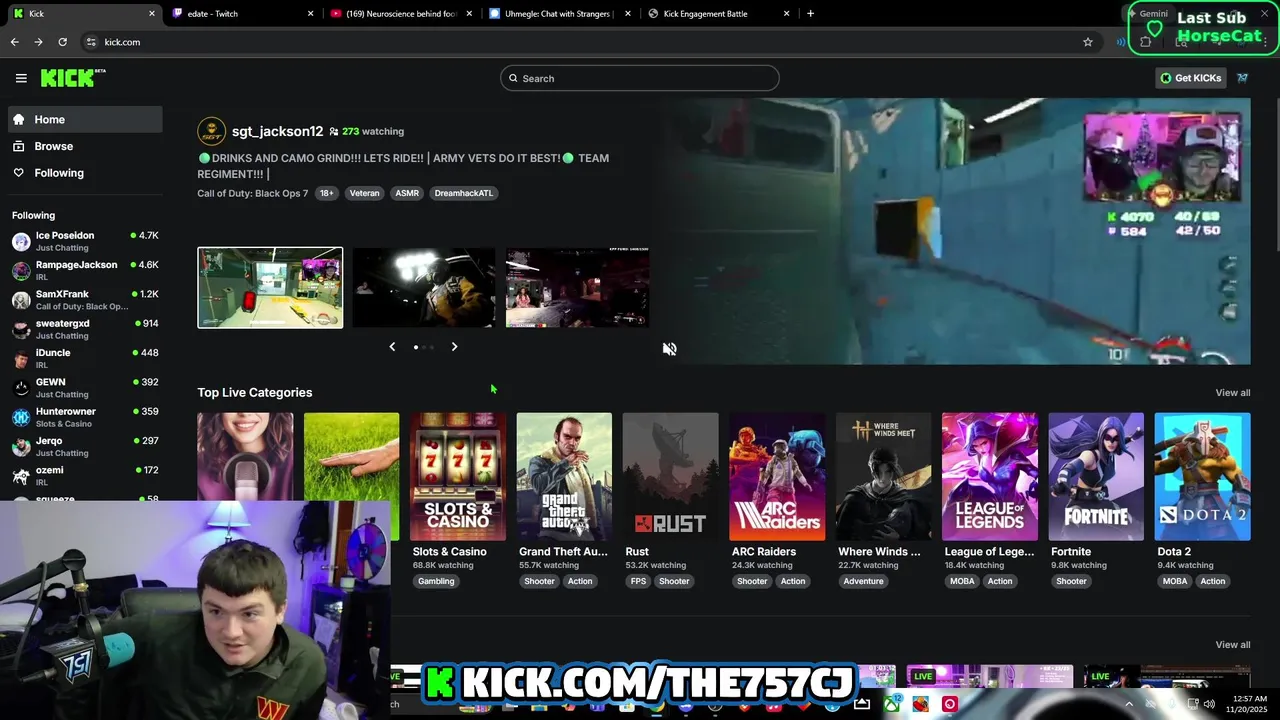Open site information icon in address bar
The height and width of the screenshot is (720, 1280).
coord(91,42)
